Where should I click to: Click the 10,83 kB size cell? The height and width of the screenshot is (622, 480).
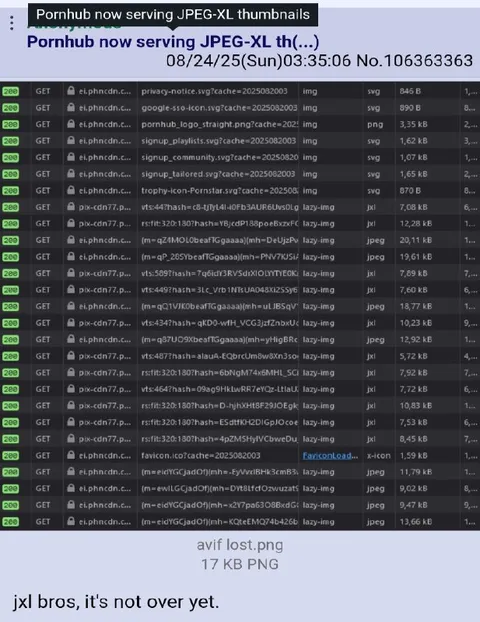[415, 406]
